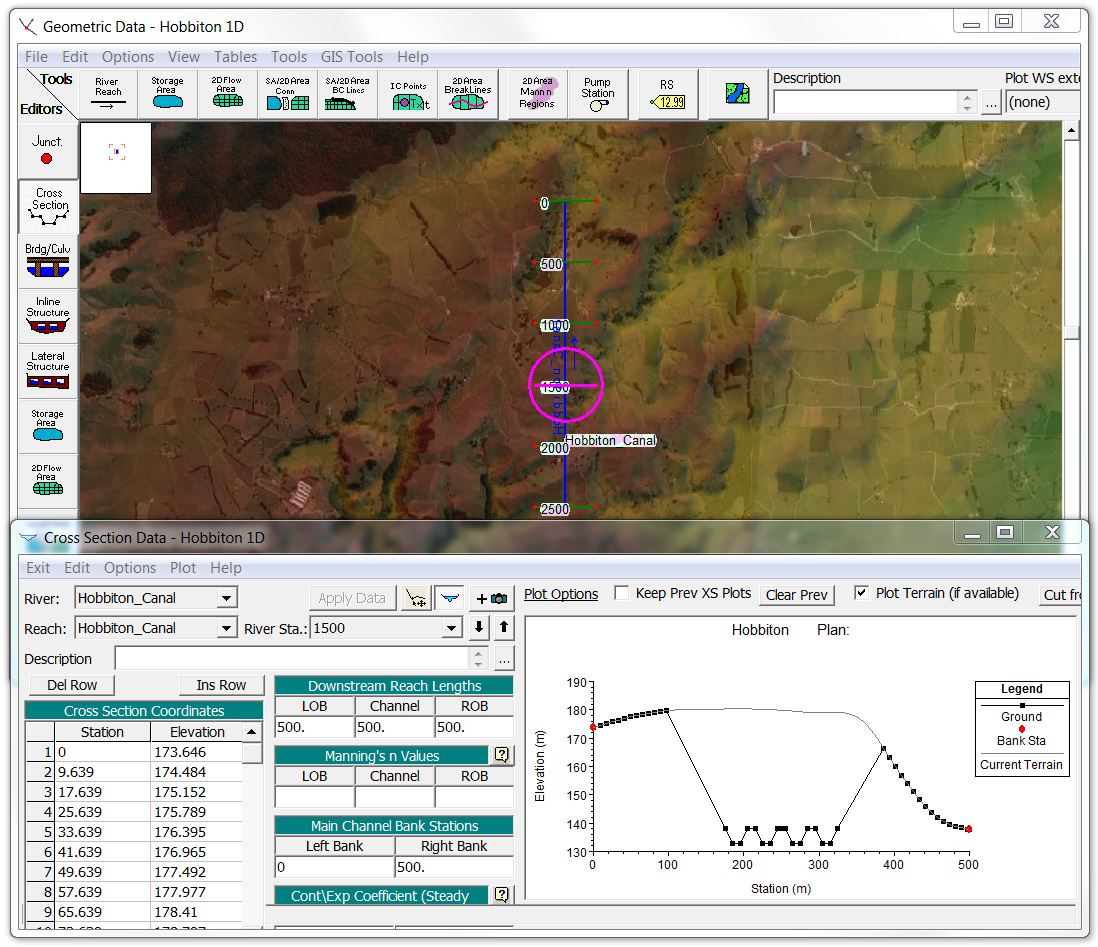Click the add picture camera icon
This screenshot has height=947, width=1098.
click(x=492, y=599)
